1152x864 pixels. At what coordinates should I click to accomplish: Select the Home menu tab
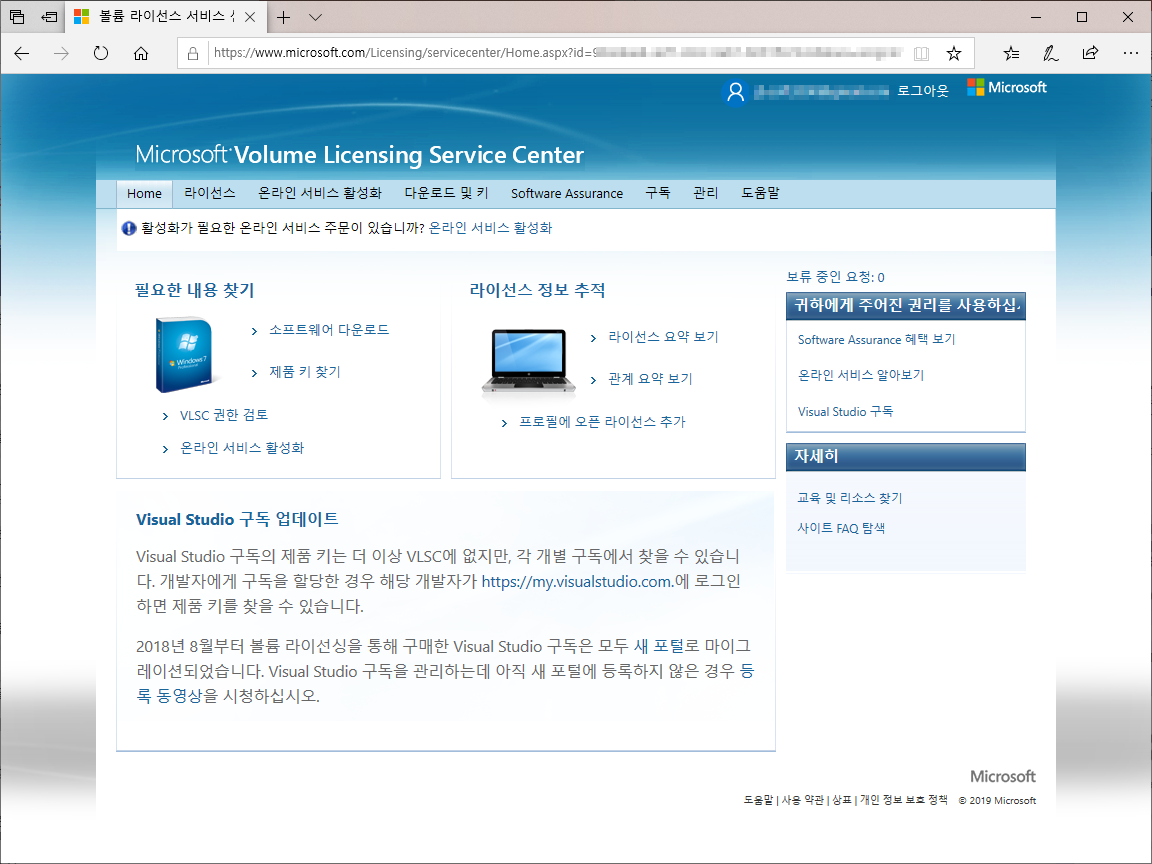click(144, 193)
